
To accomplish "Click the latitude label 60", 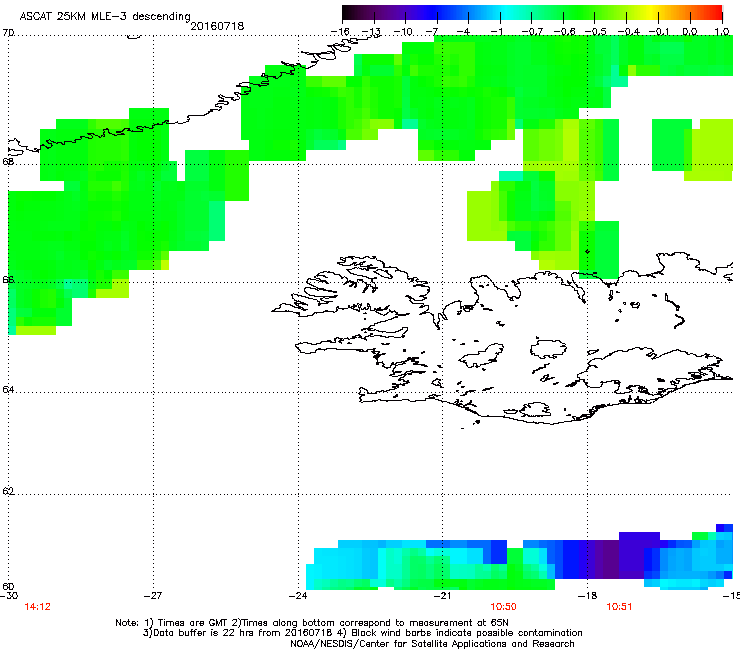I will point(8,586).
